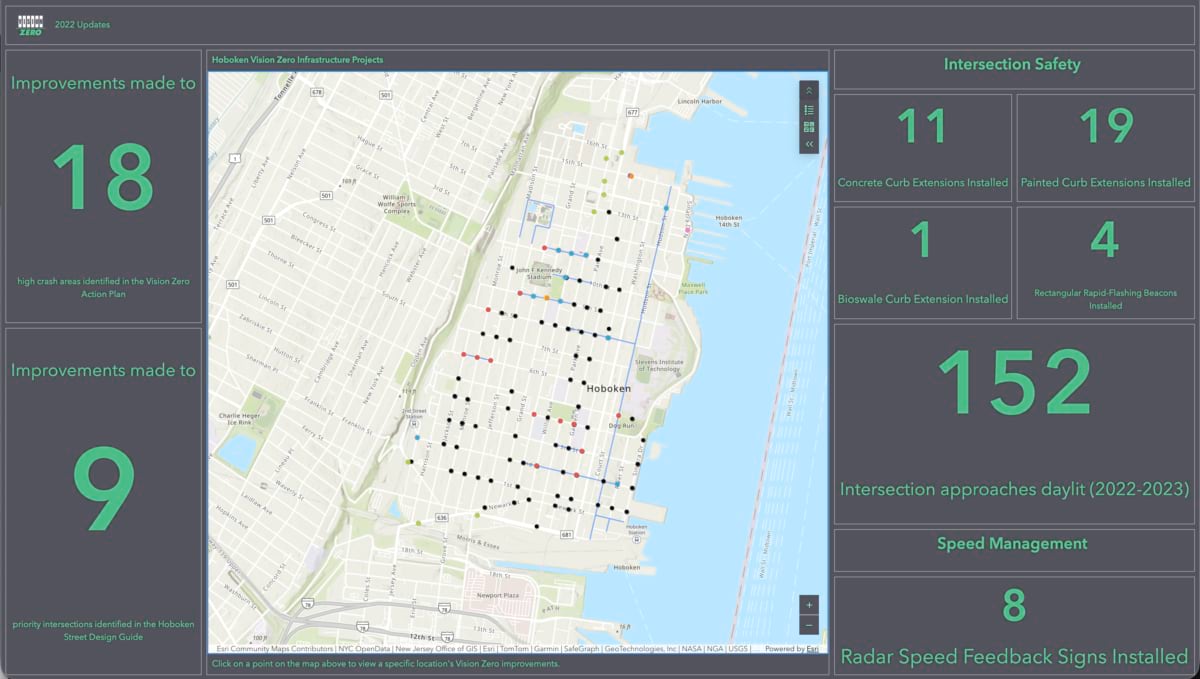Click 'Esri Community Maps Contributors' attribution
Viewport: 1200px width, 679px height.
[275, 649]
